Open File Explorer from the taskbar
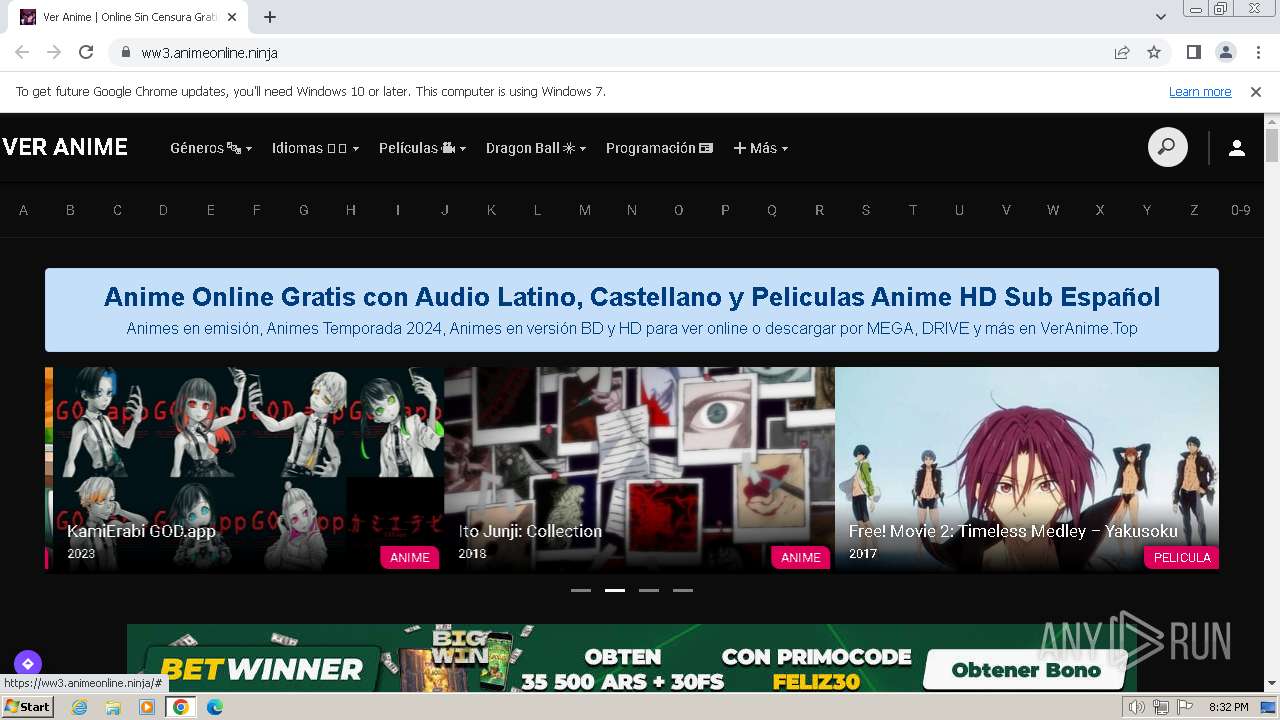1280x720 pixels. (113, 707)
